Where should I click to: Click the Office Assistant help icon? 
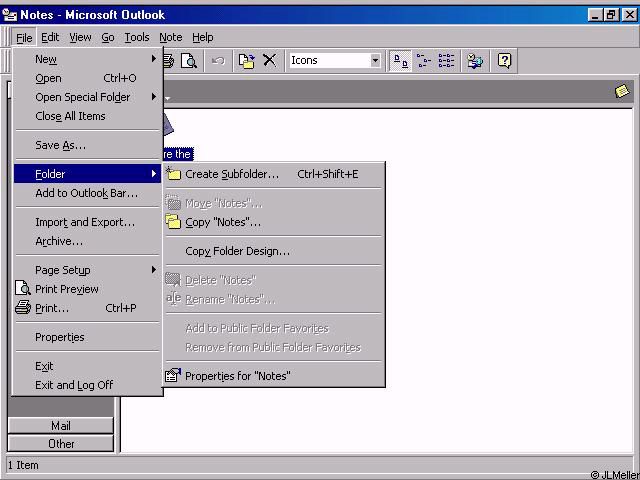504,61
